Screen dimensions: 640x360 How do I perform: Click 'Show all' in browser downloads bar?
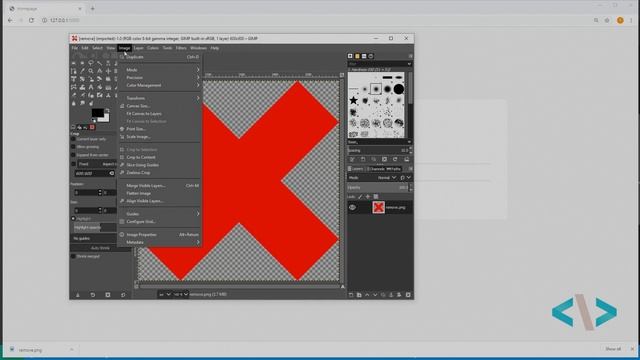[x=613, y=349]
